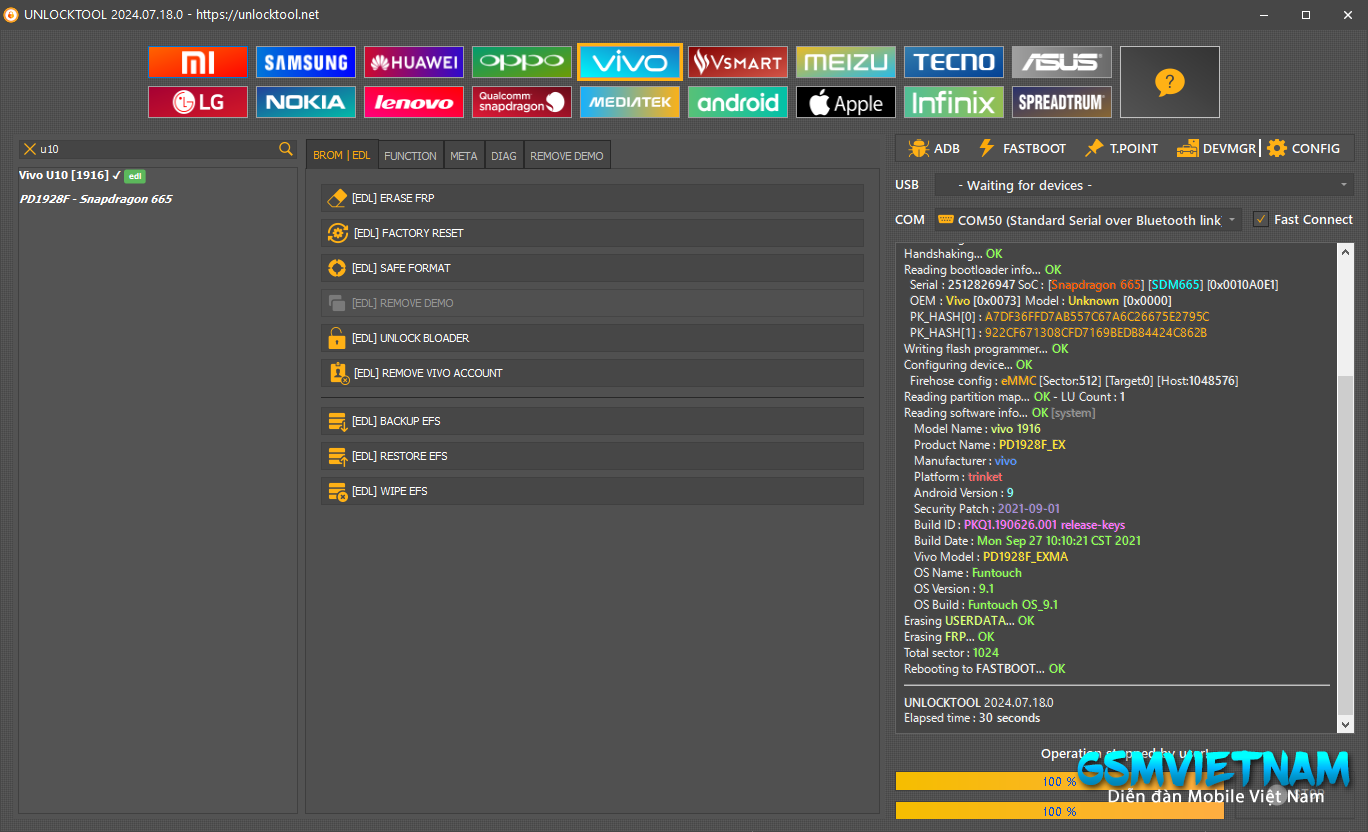The height and width of the screenshot is (832, 1368).
Task: Select the Apple logo
Action: pyautogui.click(x=846, y=102)
